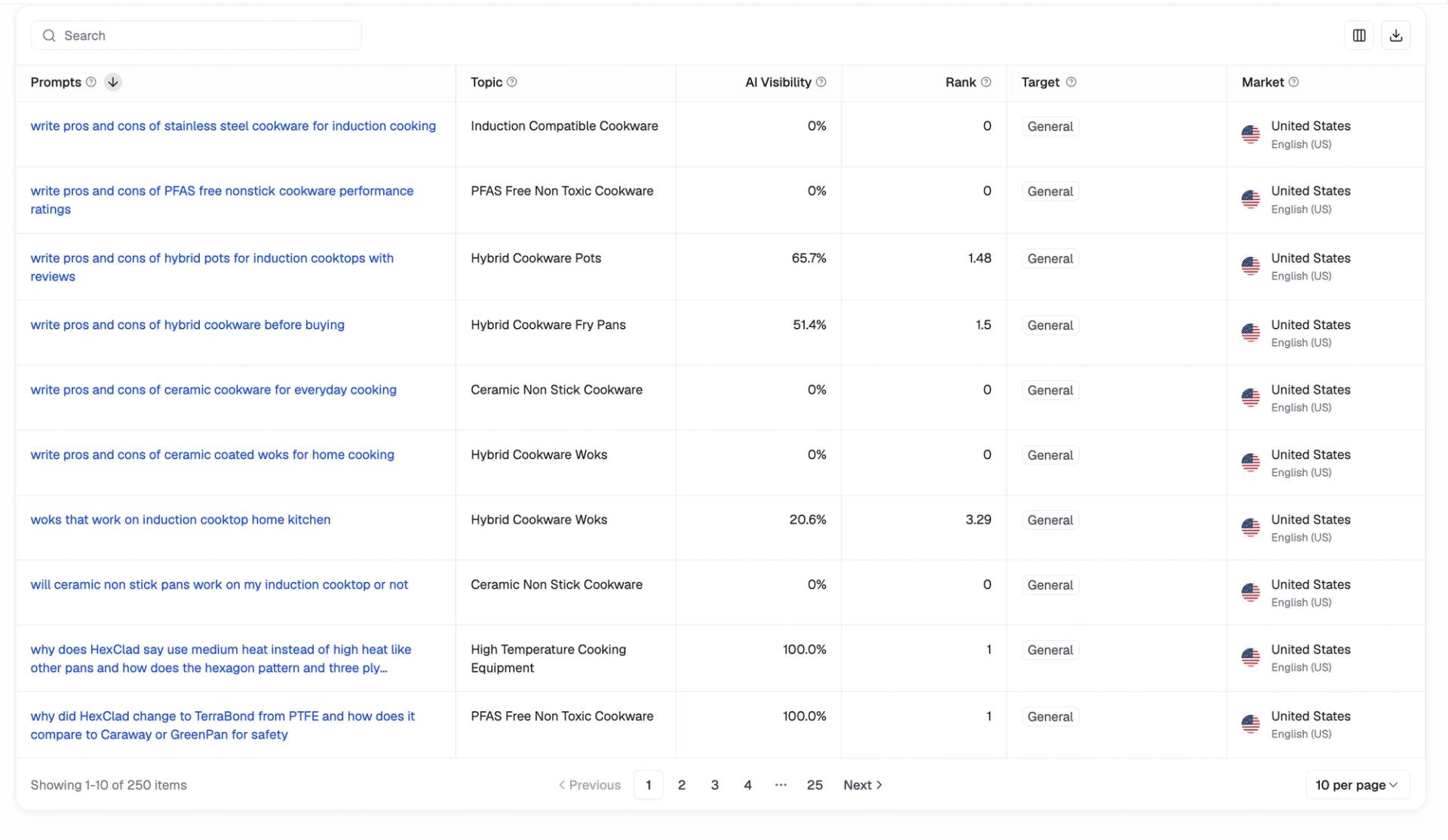Jump to page 25
This screenshot has height=840, width=1448.
pos(814,785)
